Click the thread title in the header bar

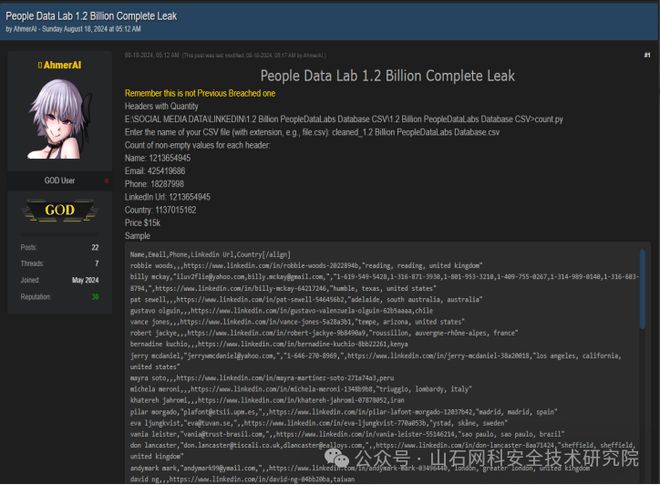[91, 16]
